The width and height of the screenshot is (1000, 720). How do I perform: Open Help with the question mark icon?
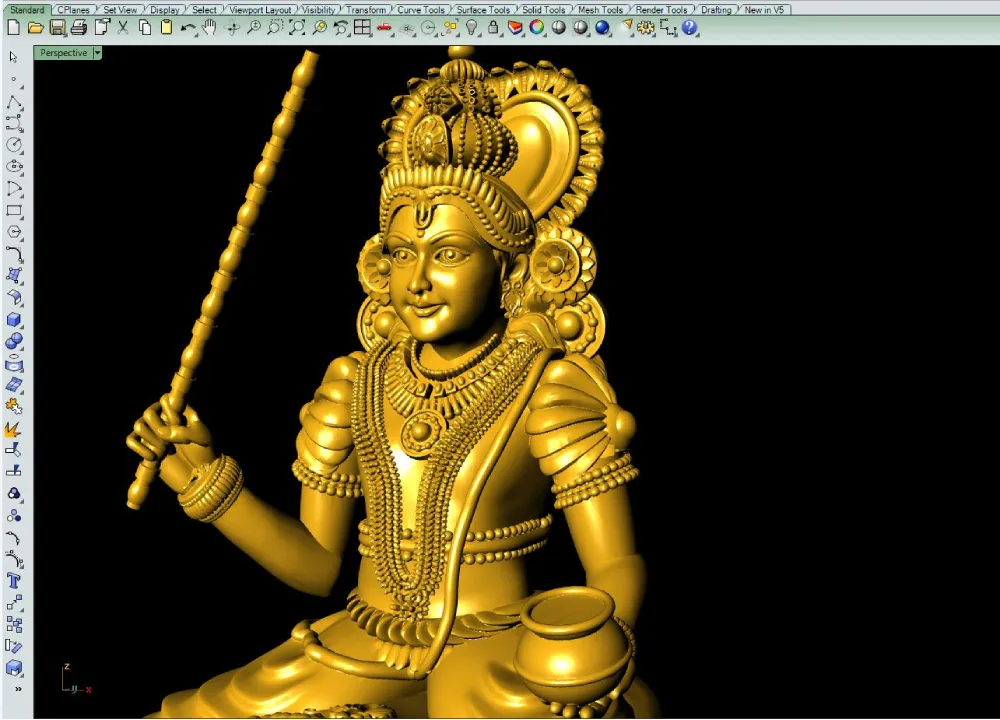tap(689, 27)
